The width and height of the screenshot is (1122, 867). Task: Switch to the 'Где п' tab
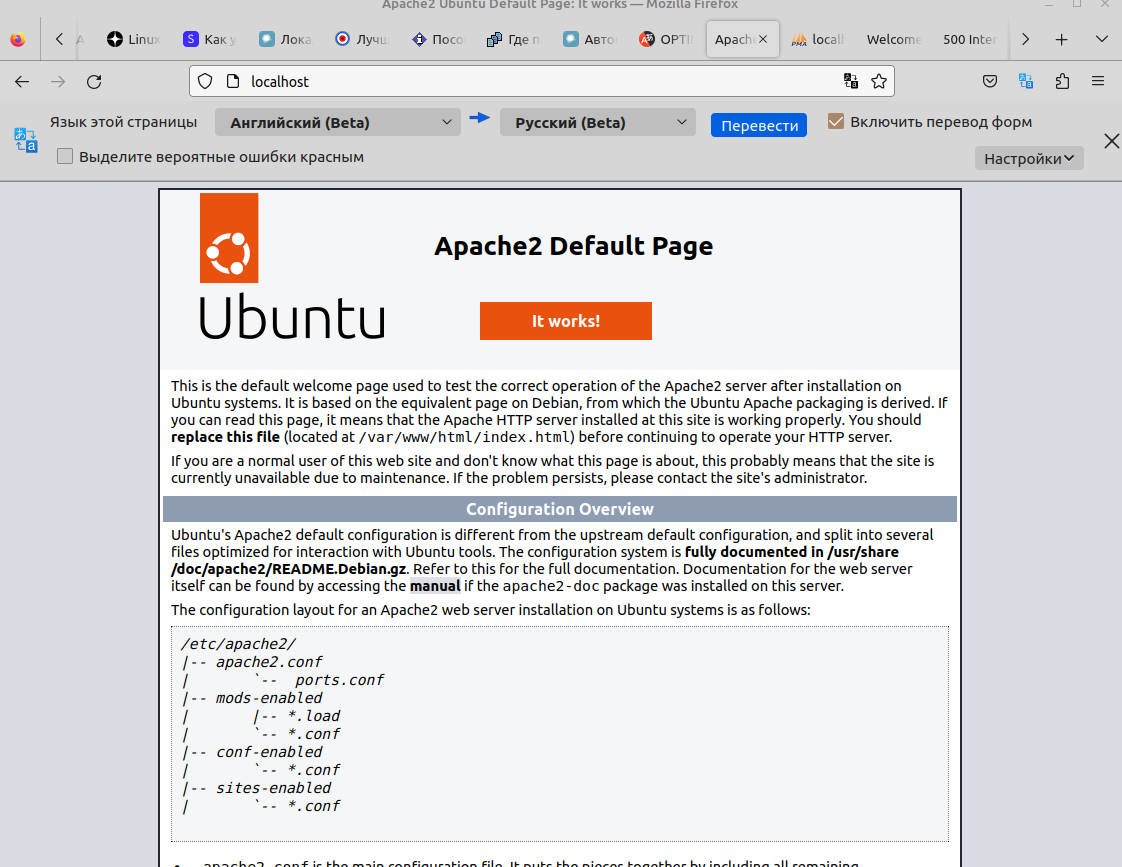point(514,39)
